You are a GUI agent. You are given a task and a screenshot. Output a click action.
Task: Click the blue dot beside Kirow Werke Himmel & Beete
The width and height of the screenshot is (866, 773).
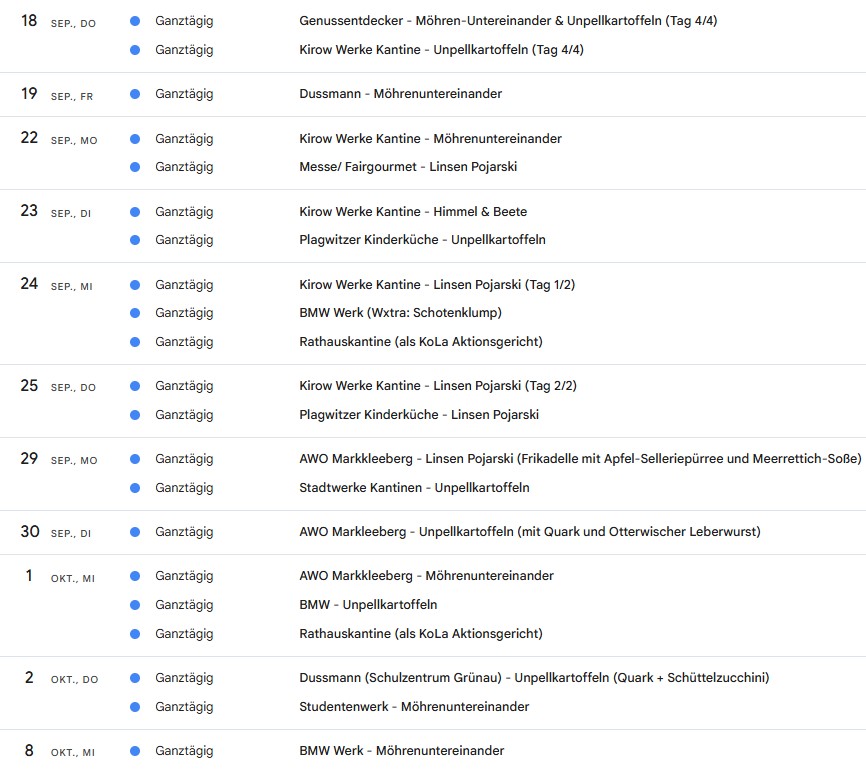click(135, 212)
